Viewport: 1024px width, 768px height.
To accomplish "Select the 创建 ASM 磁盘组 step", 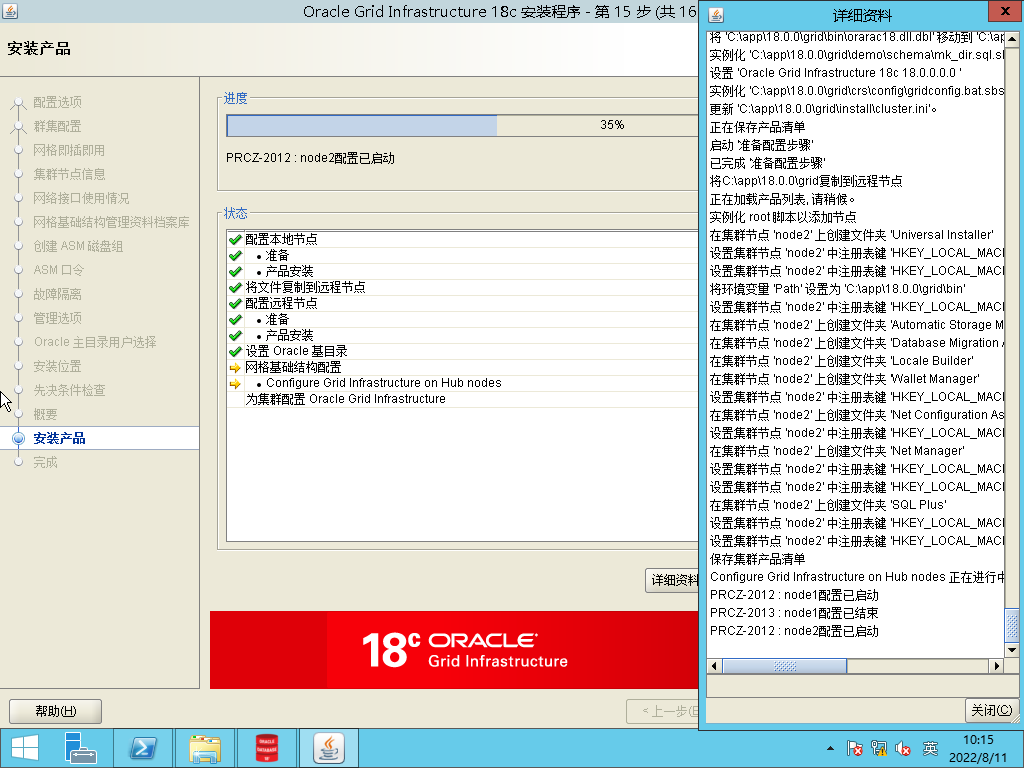I will [78, 246].
